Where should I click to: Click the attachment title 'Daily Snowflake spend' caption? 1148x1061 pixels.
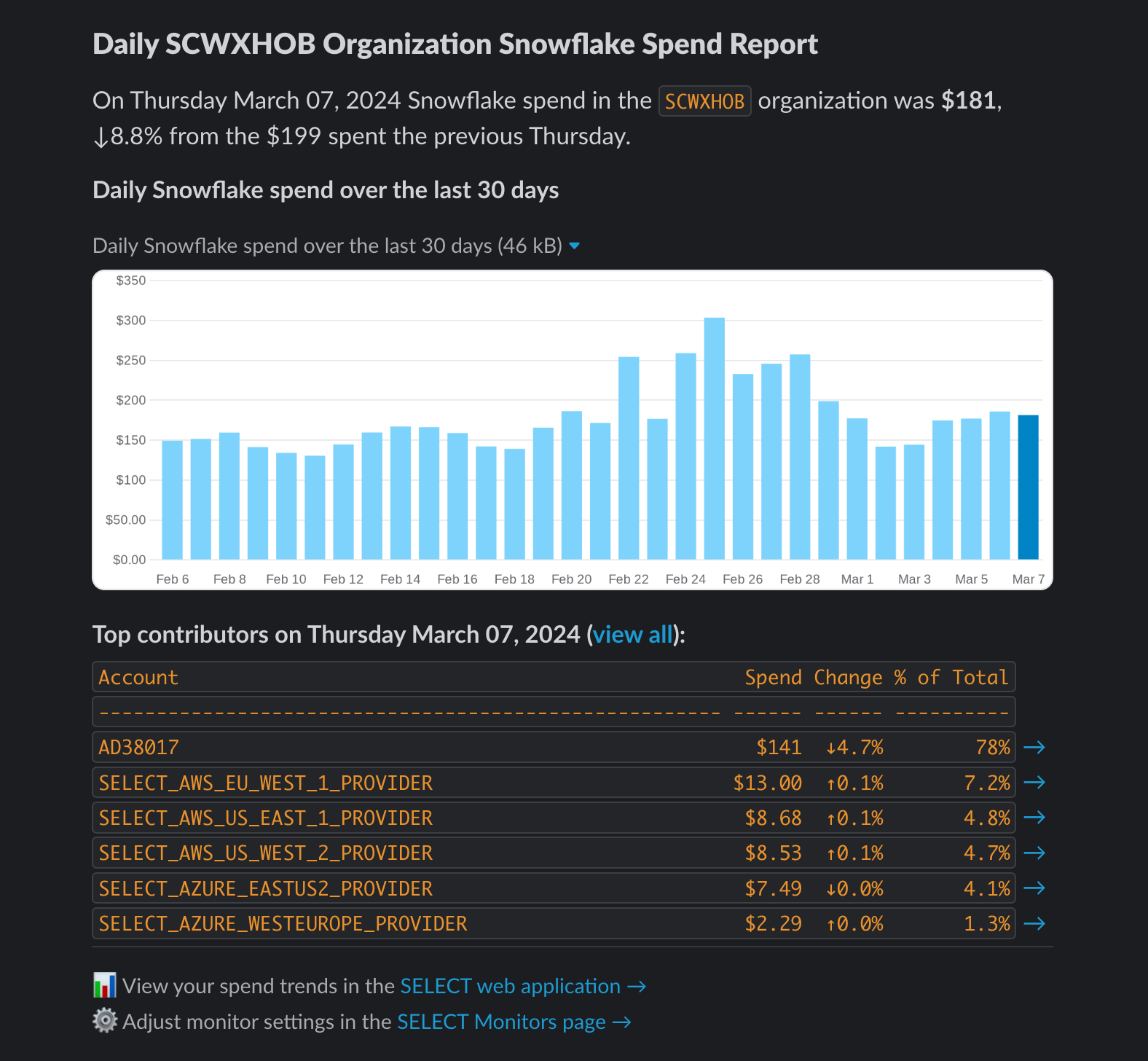point(327,246)
